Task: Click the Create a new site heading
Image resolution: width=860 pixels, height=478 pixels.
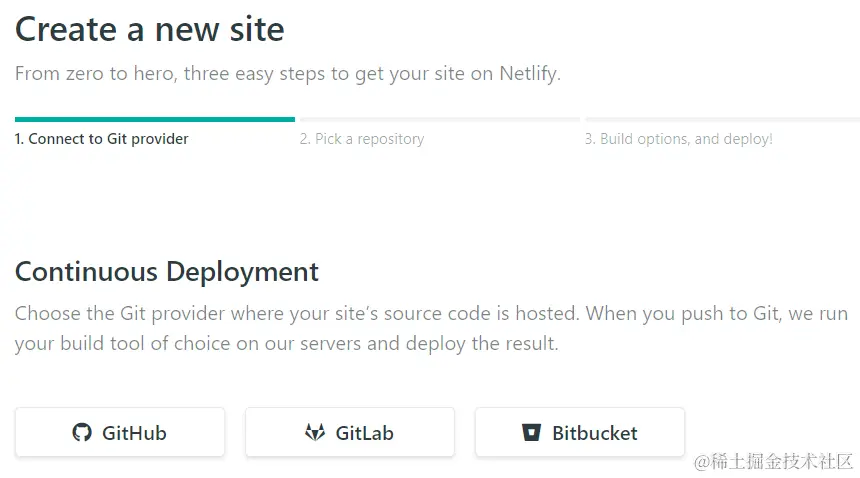Action: tap(150, 29)
